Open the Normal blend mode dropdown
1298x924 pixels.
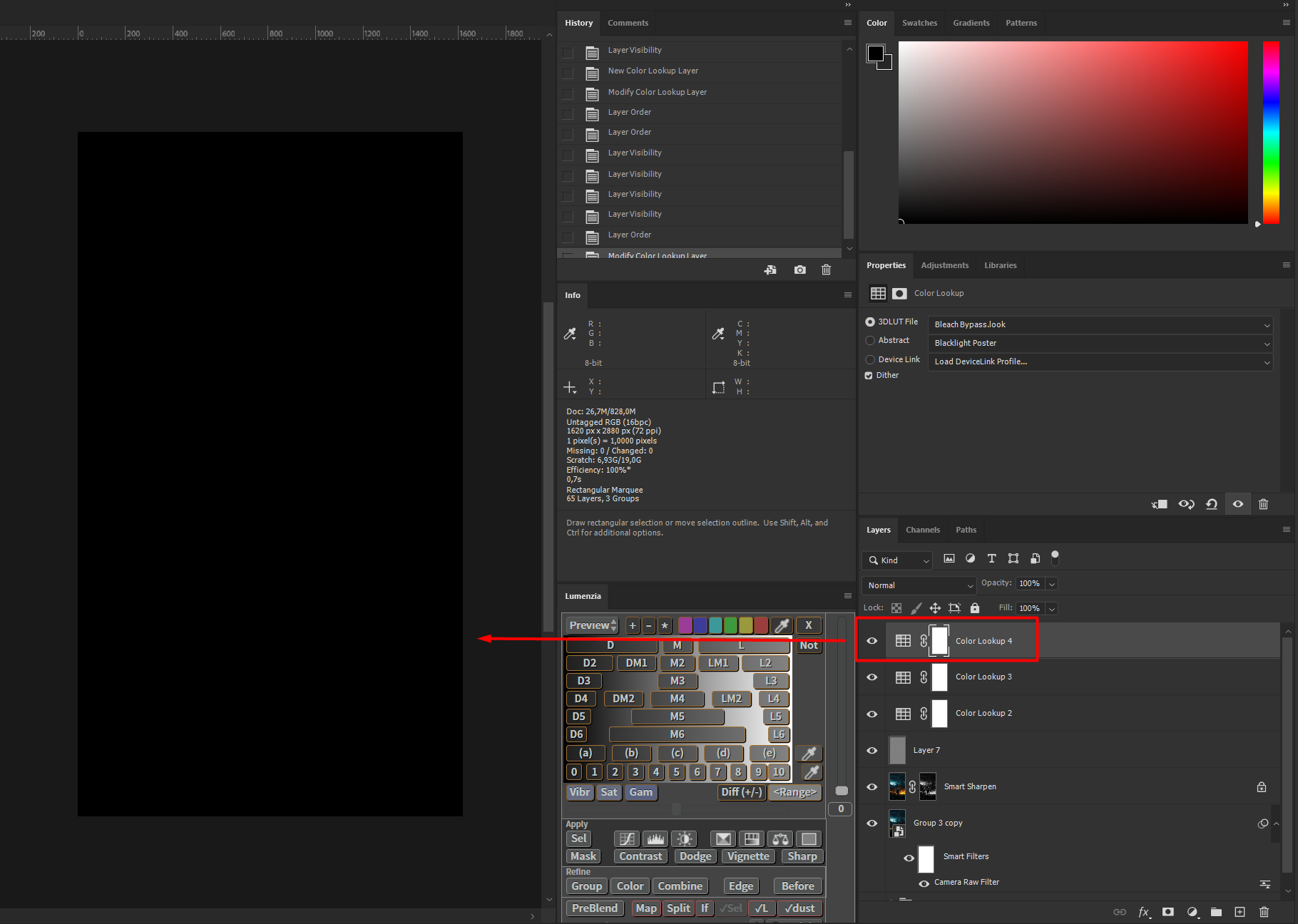pos(919,585)
